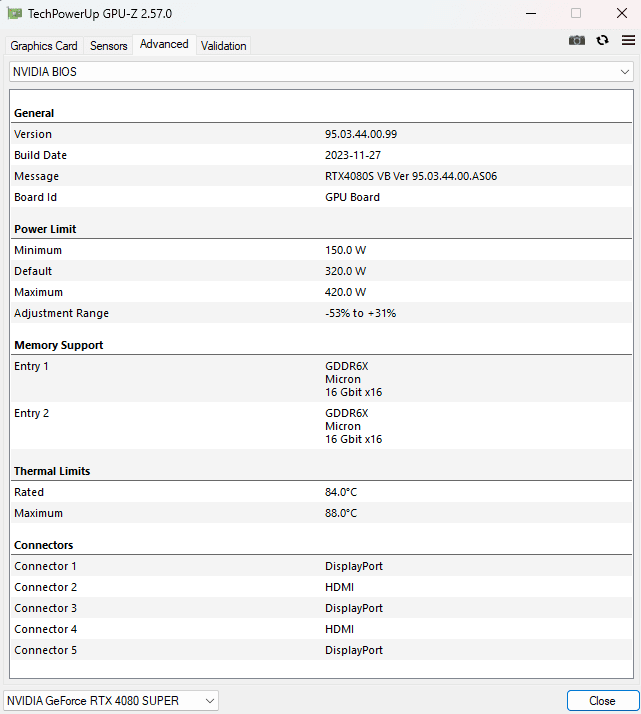Open the hamburger menu icon

(x=628, y=40)
